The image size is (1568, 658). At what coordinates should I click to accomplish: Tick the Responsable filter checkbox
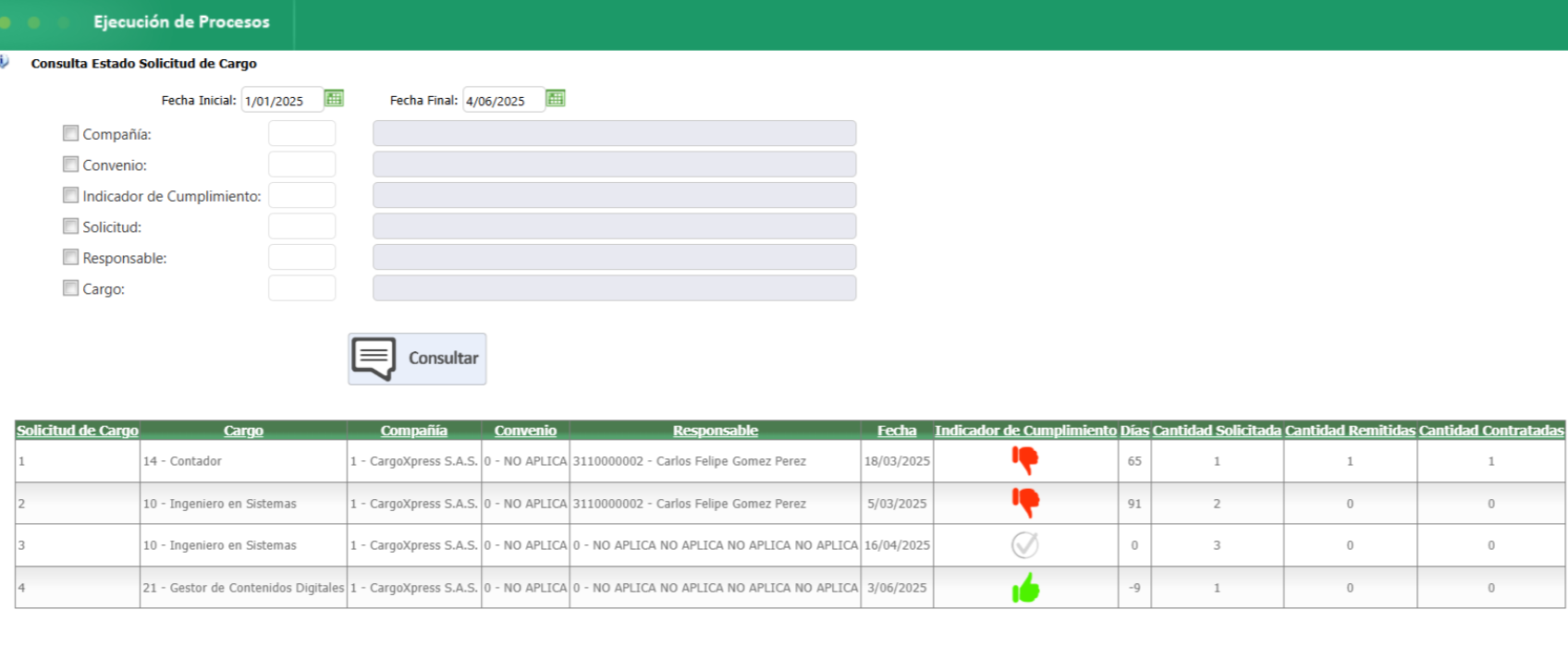[70, 257]
